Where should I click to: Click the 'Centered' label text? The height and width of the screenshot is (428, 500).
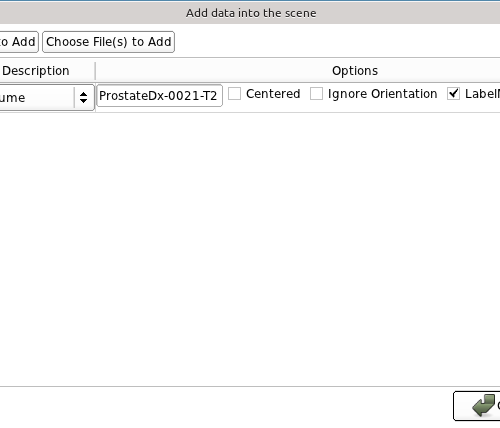273,94
